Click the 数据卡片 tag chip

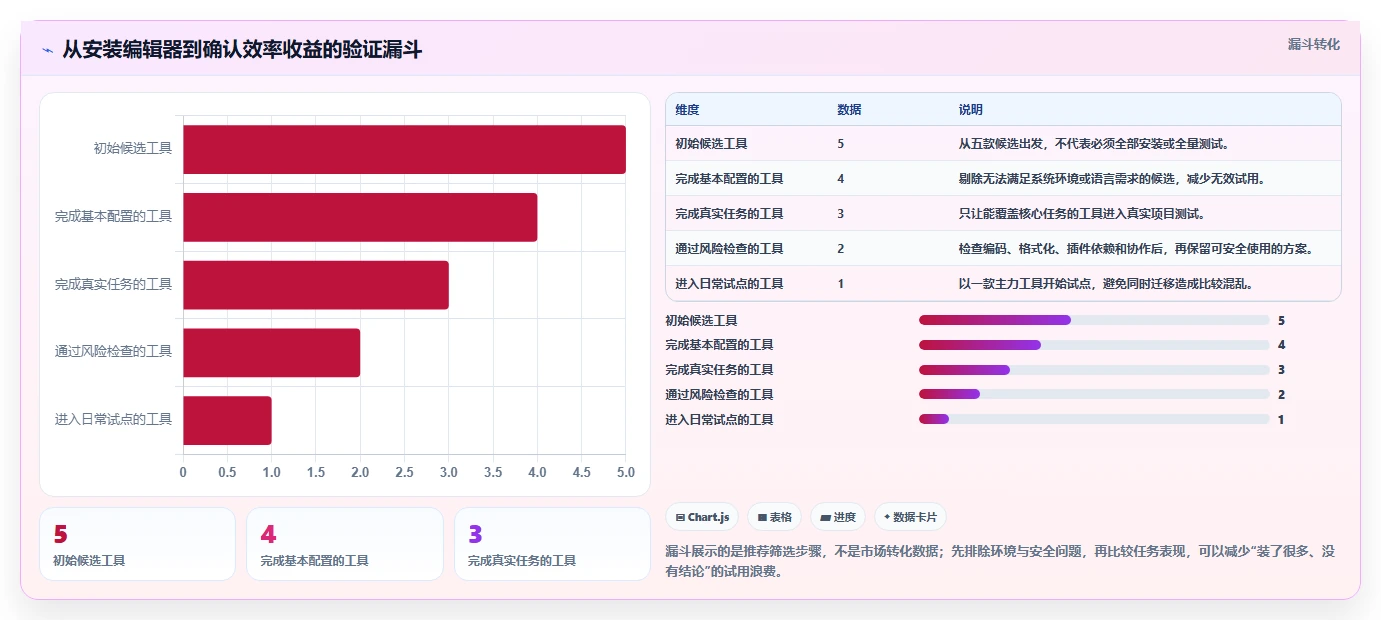(910, 517)
